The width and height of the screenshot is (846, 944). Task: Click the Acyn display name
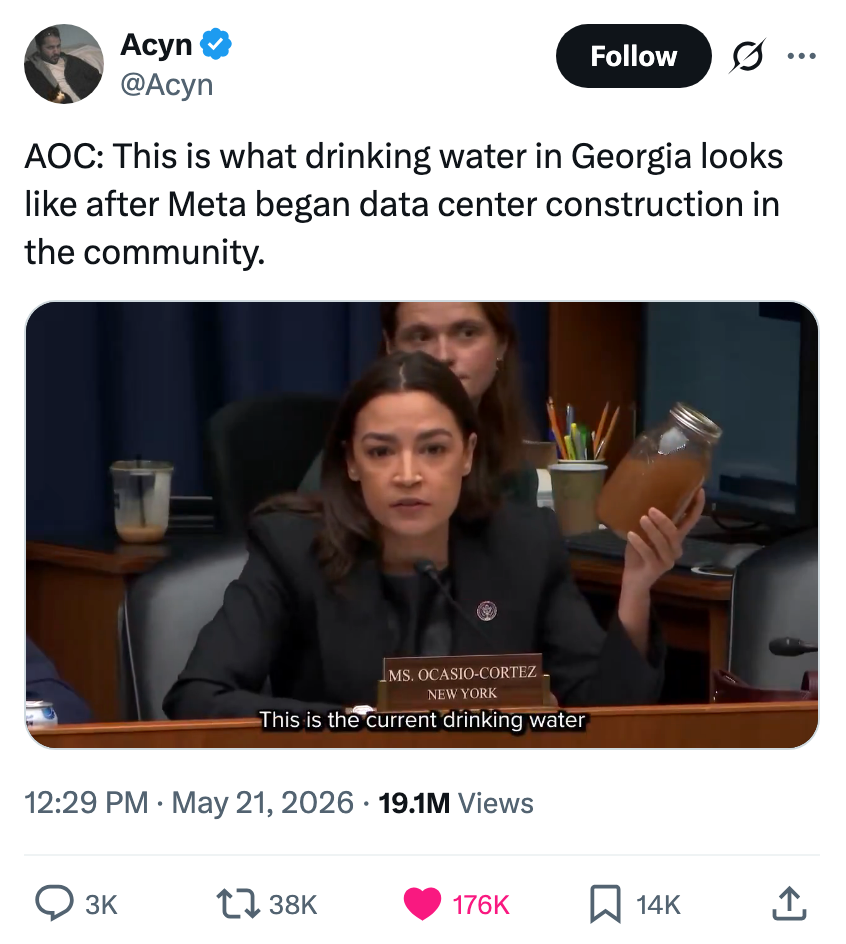click(x=157, y=45)
